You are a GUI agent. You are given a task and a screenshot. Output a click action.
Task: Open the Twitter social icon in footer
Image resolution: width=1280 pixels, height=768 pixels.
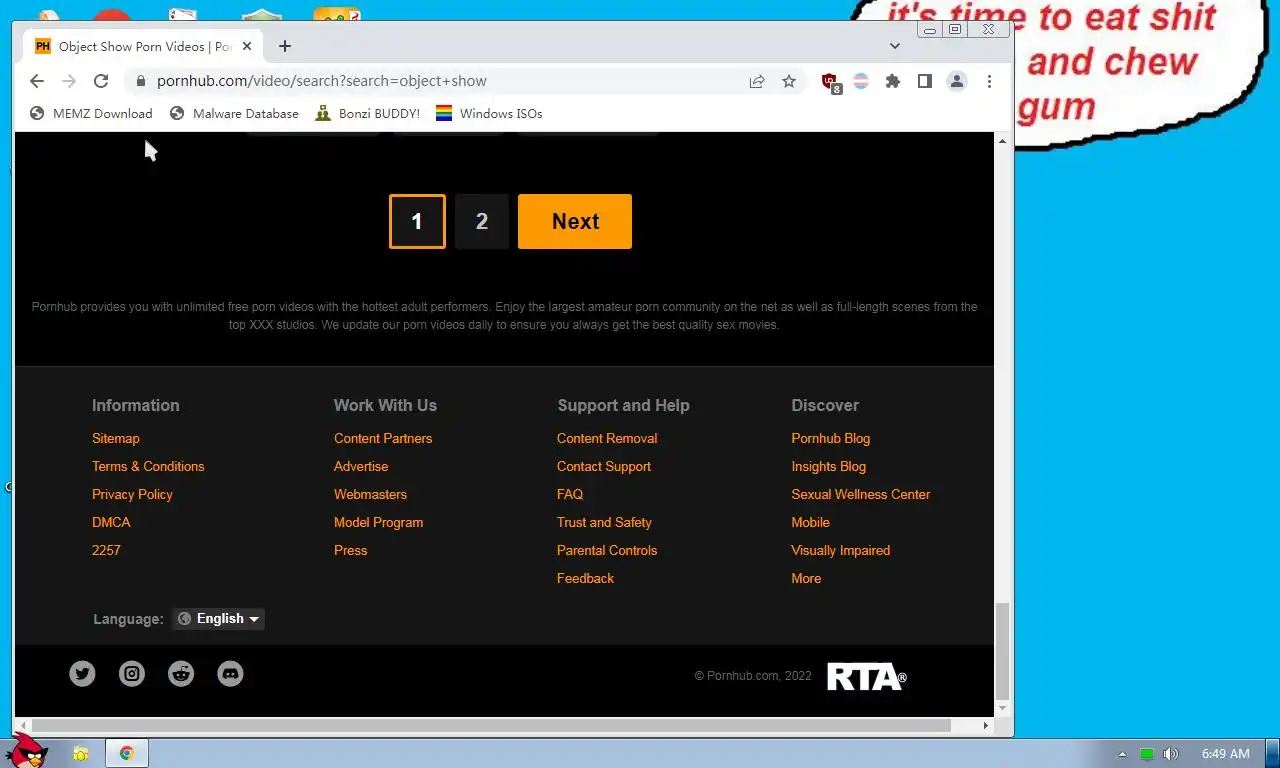(x=82, y=674)
